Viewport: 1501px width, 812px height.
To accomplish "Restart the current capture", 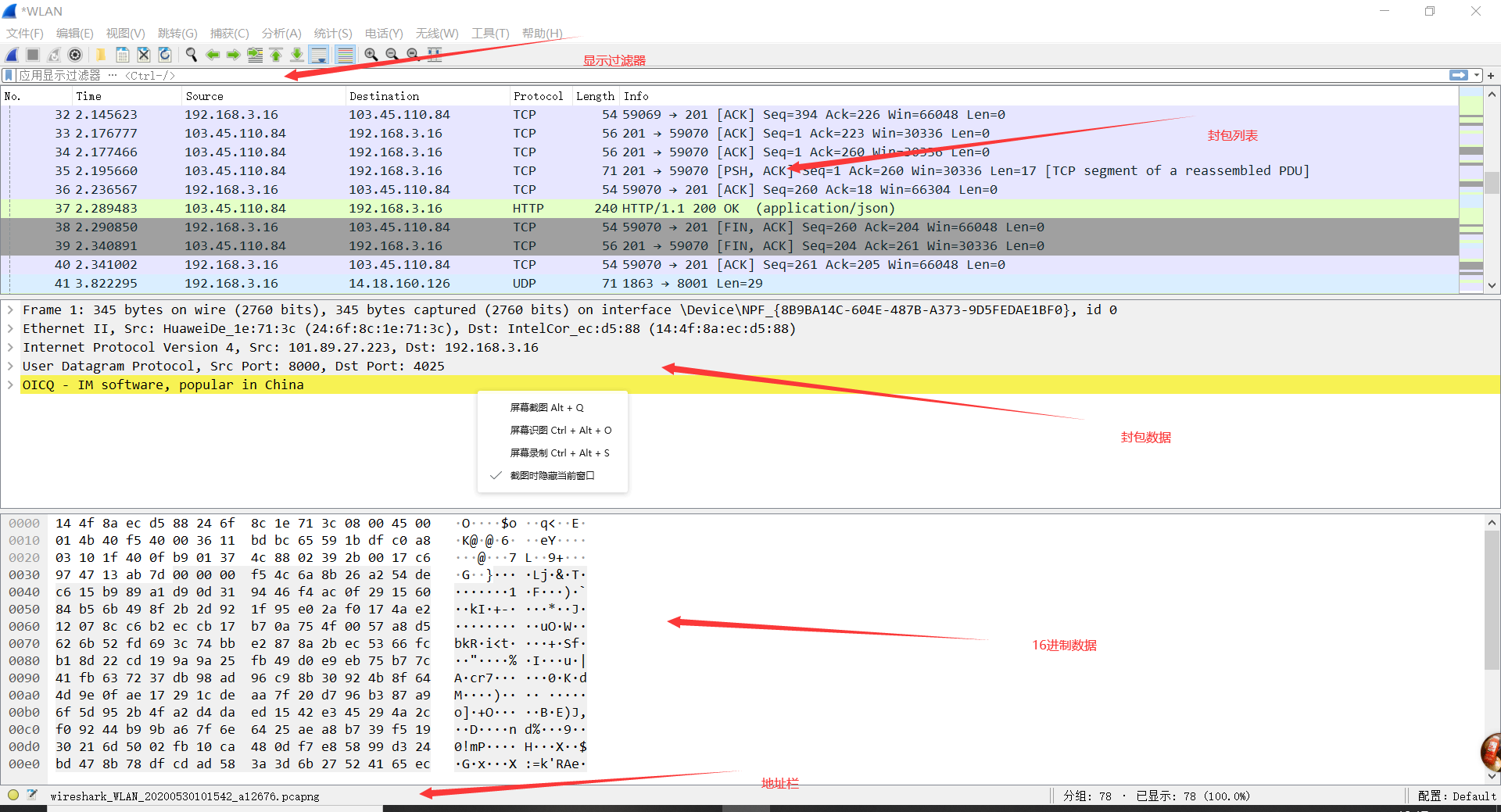I will [54, 55].
